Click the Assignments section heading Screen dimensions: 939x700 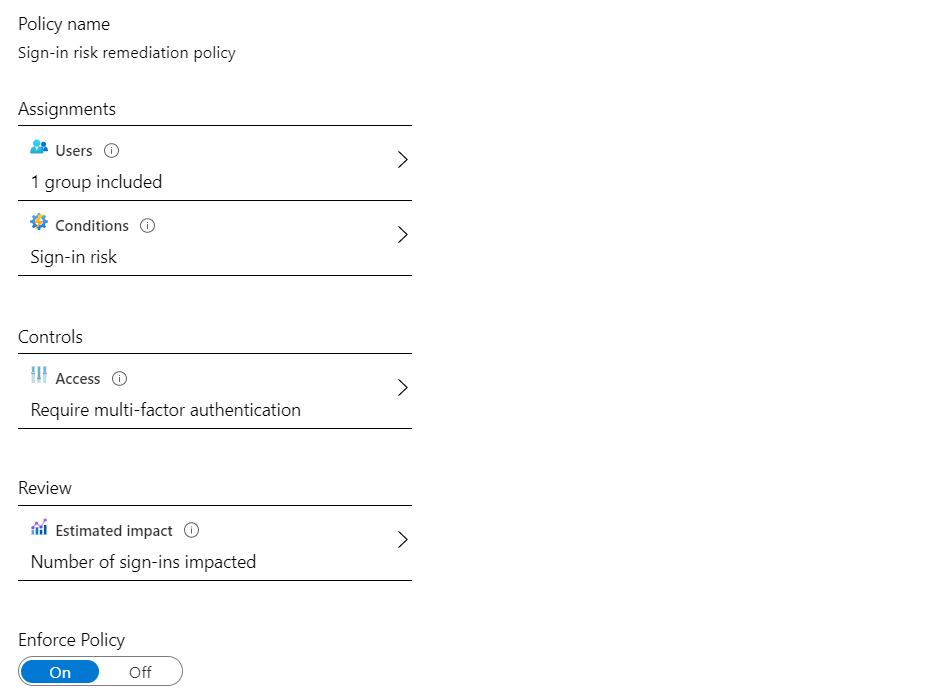[x=67, y=109]
